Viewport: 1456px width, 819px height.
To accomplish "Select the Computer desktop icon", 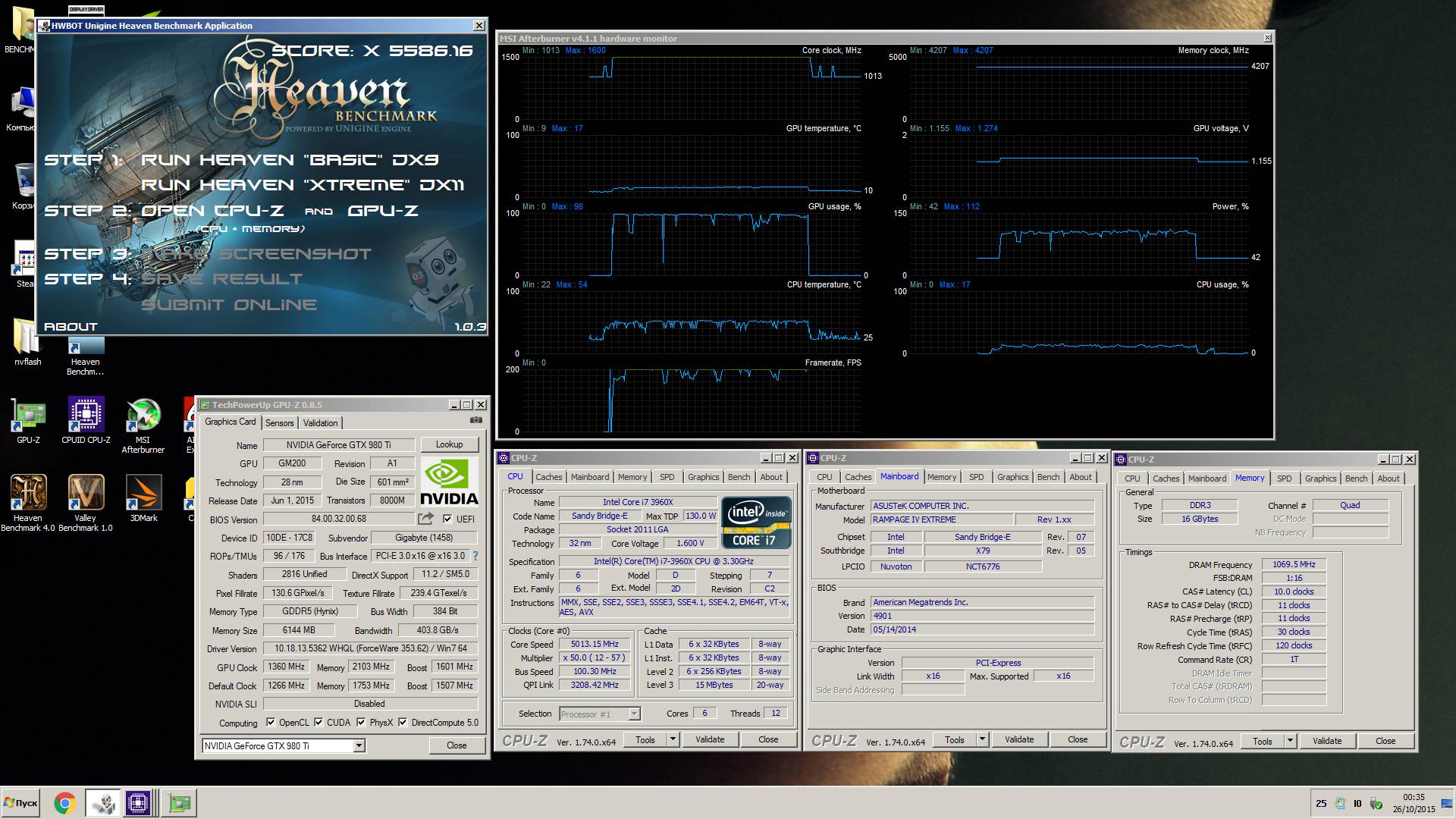I will pos(22,108).
